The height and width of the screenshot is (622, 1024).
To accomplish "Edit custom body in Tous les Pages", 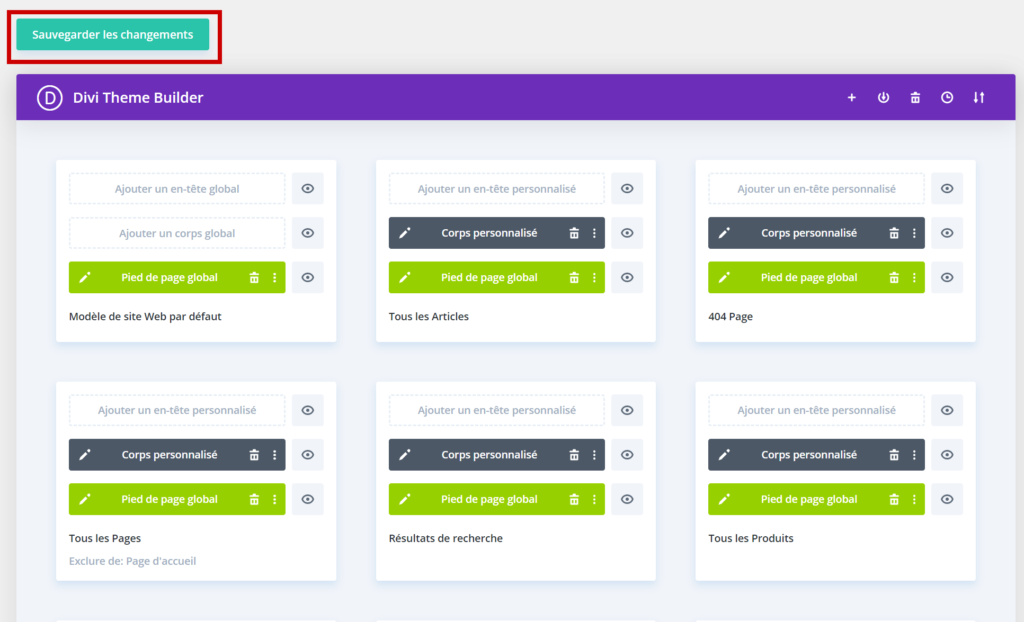I will [x=85, y=455].
